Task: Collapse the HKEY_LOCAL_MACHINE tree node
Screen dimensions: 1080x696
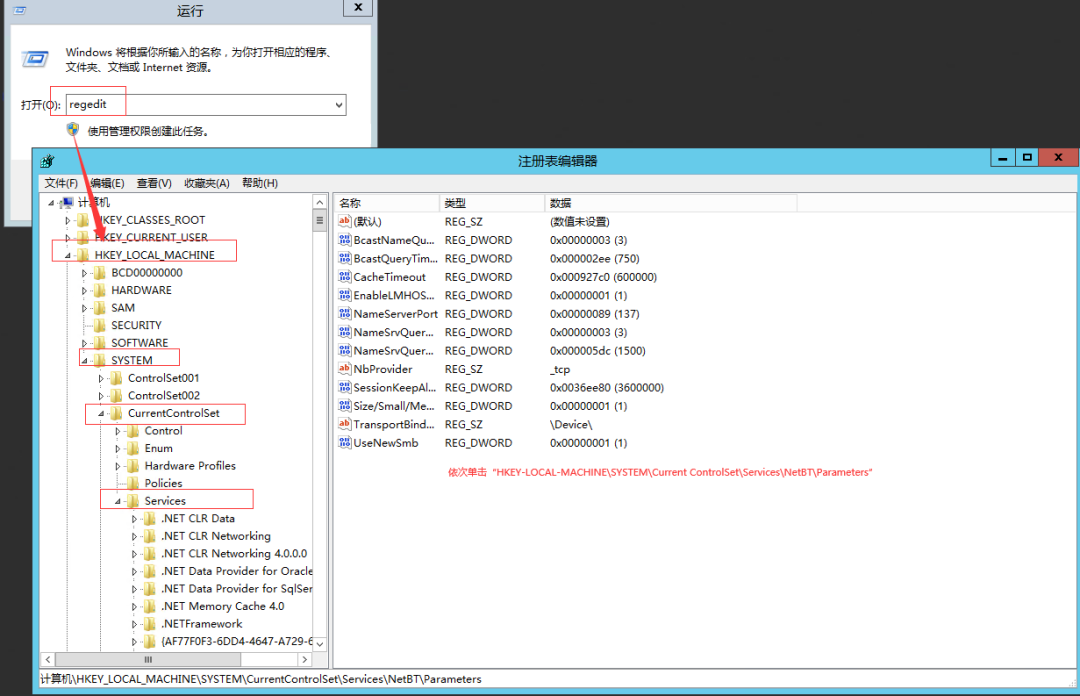Action: [x=68, y=255]
